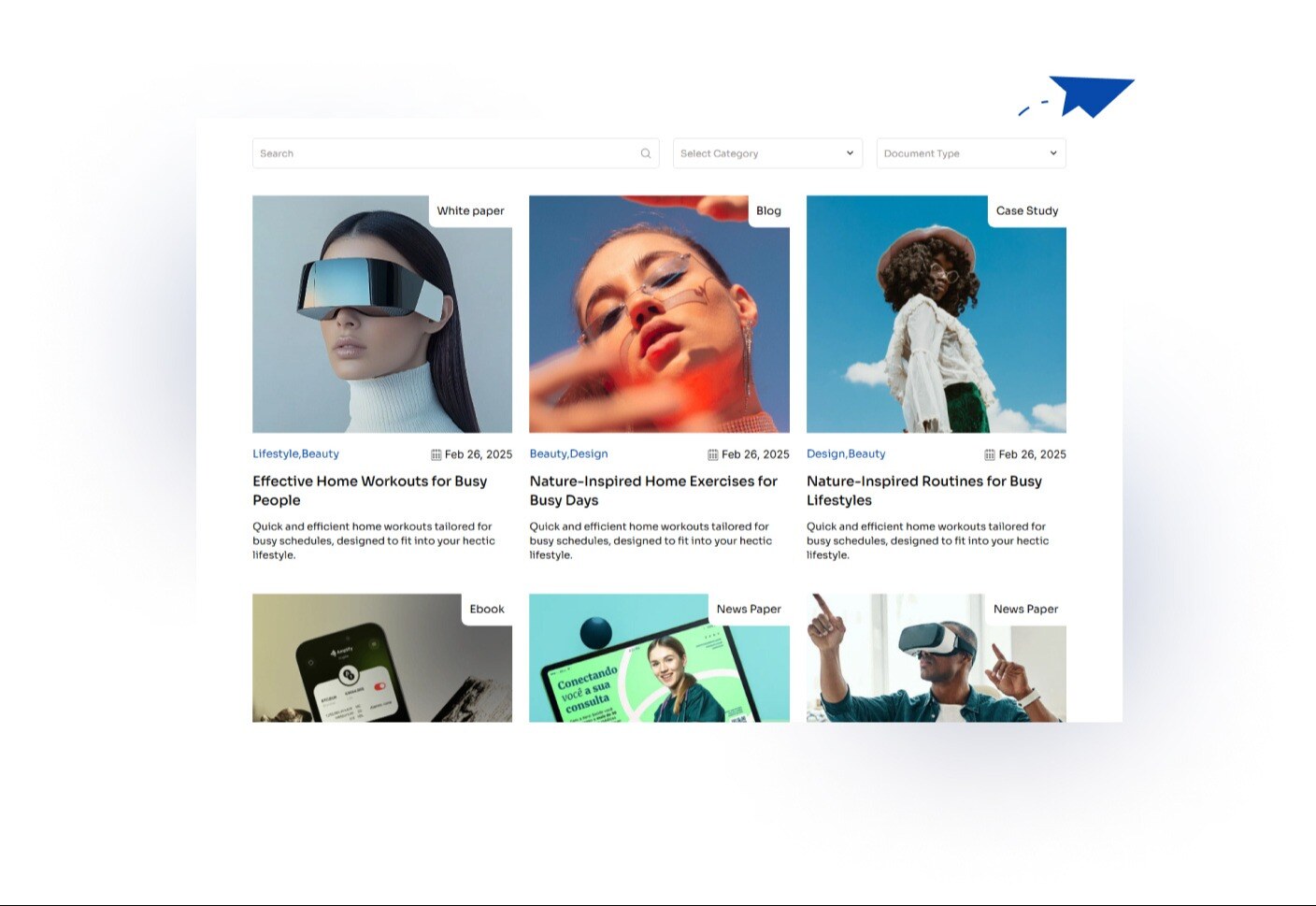Select the News Paper badge on middle card
Image resolution: width=1316 pixels, height=906 pixels.
pyautogui.click(x=748, y=608)
